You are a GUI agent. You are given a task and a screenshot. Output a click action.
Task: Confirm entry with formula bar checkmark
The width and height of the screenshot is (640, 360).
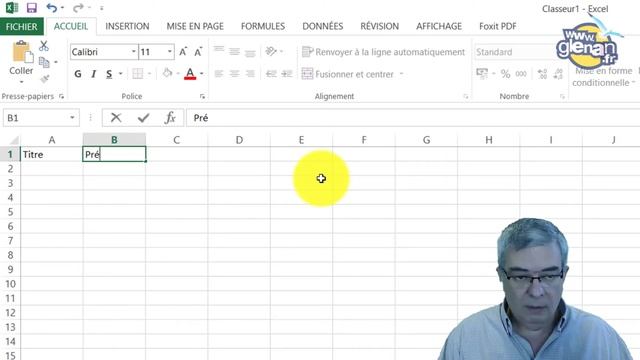pyautogui.click(x=143, y=118)
